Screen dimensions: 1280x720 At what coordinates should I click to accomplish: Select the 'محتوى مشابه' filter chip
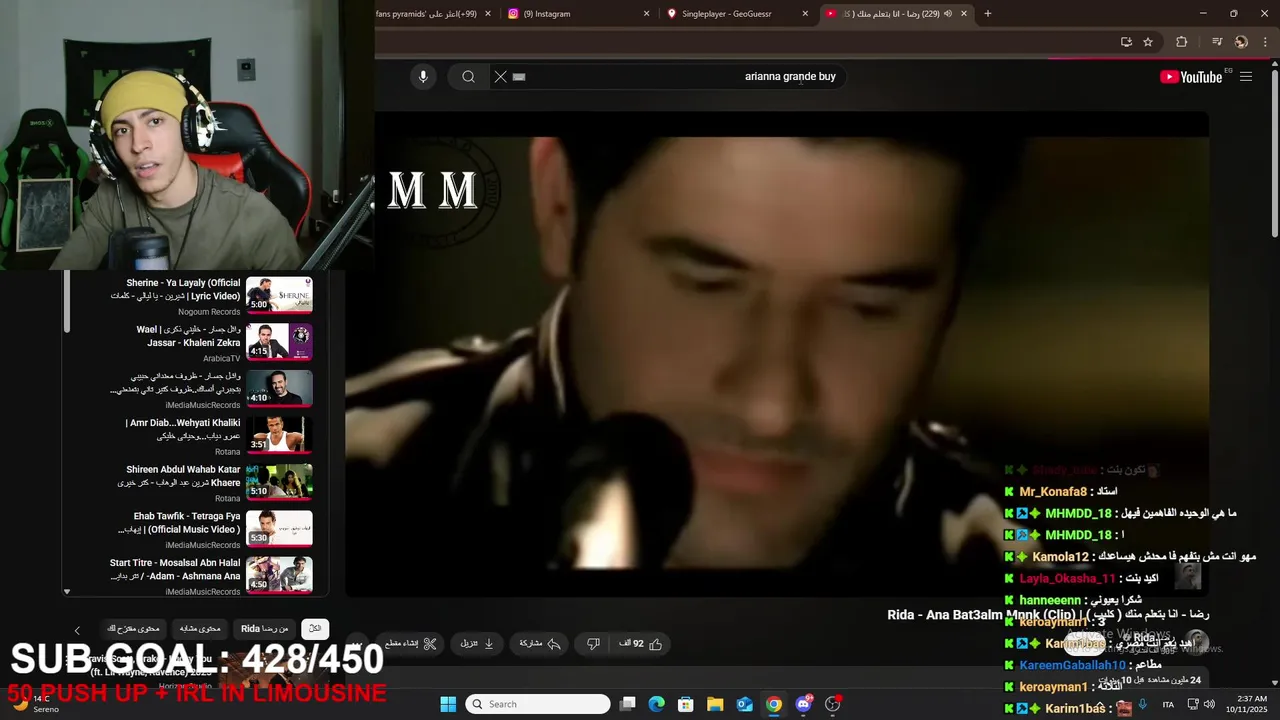pyautogui.click(x=199, y=629)
